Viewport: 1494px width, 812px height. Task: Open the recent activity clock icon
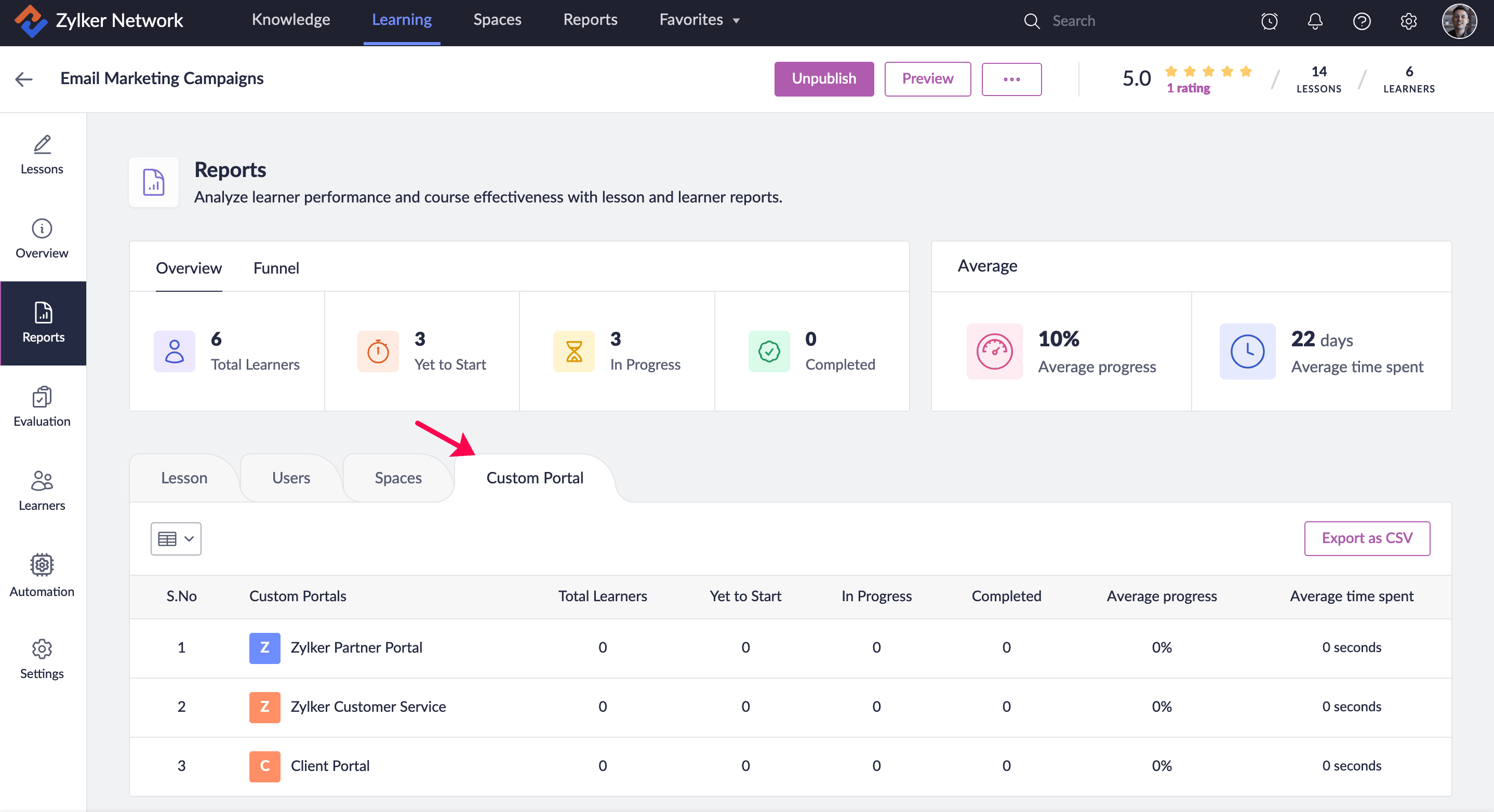coord(1269,21)
